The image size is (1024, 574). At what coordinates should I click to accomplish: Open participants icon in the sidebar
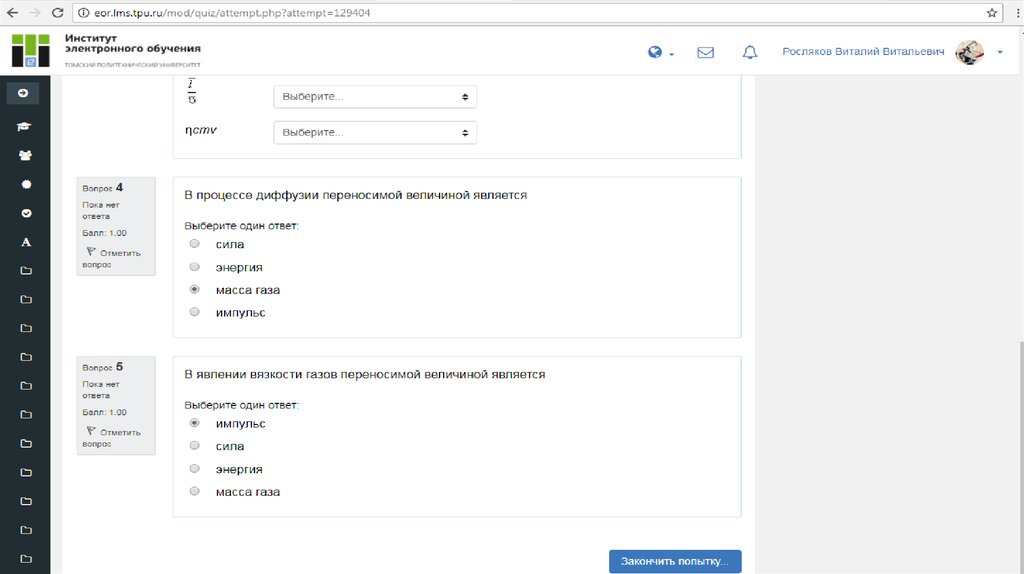25,156
